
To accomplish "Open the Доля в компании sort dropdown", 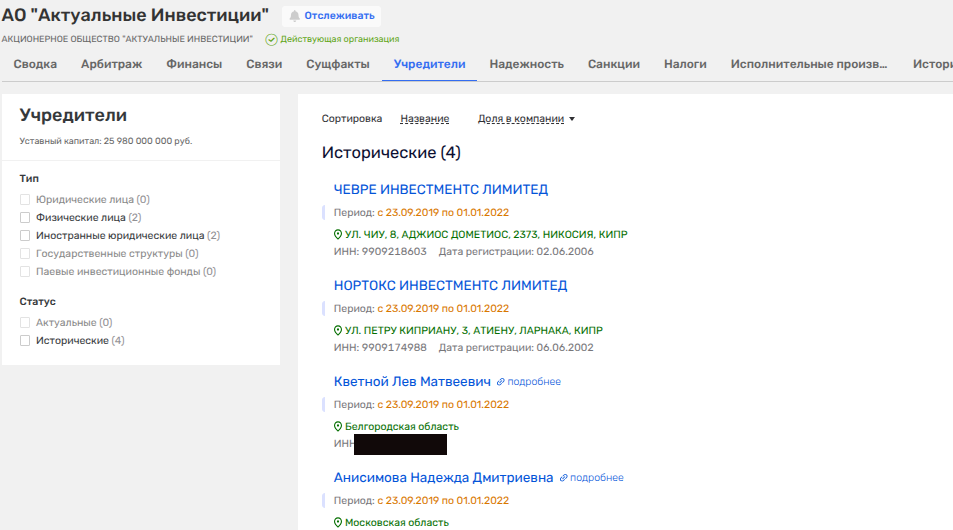I will [x=526, y=119].
